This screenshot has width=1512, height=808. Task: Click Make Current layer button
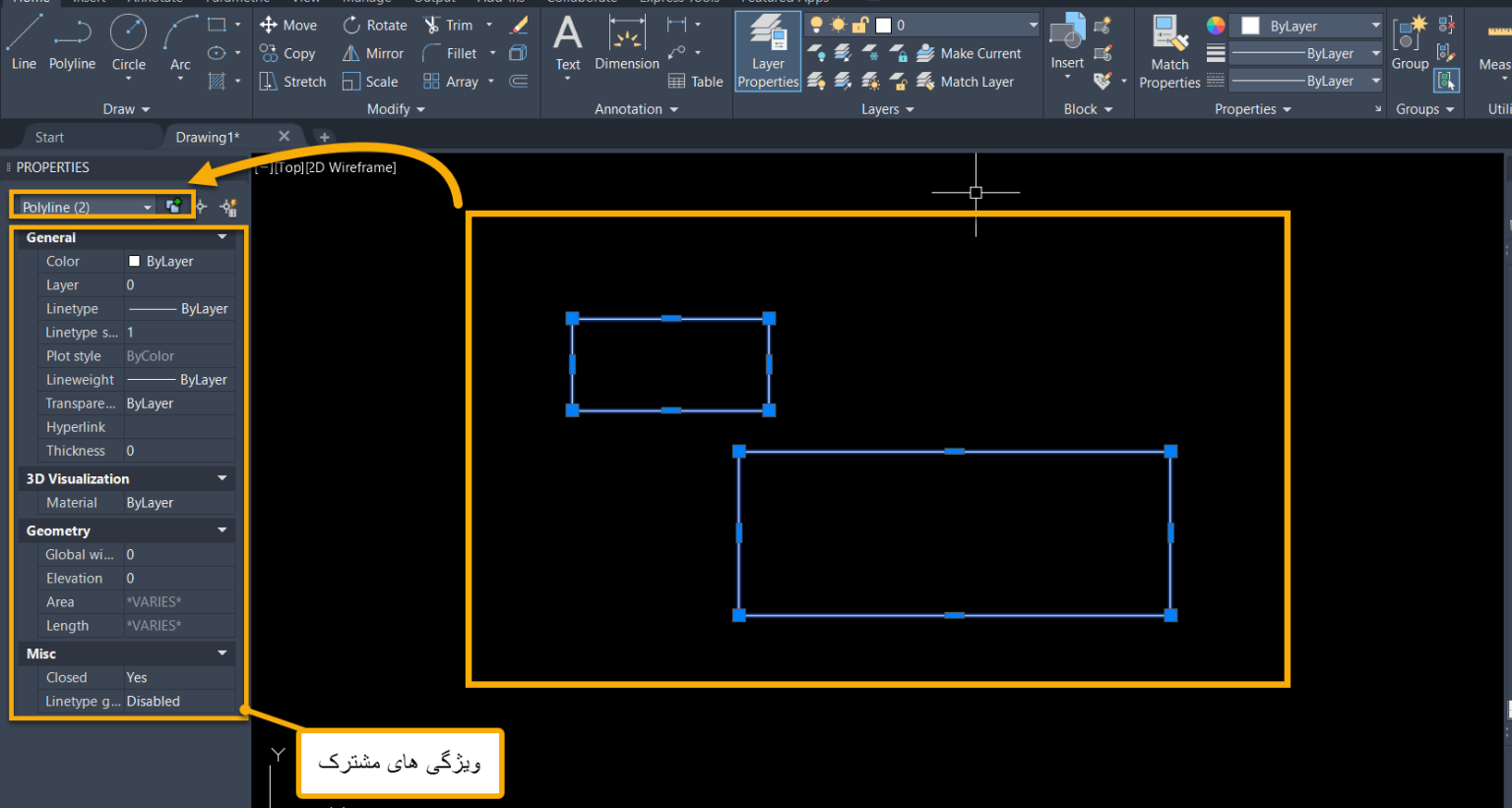point(969,53)
